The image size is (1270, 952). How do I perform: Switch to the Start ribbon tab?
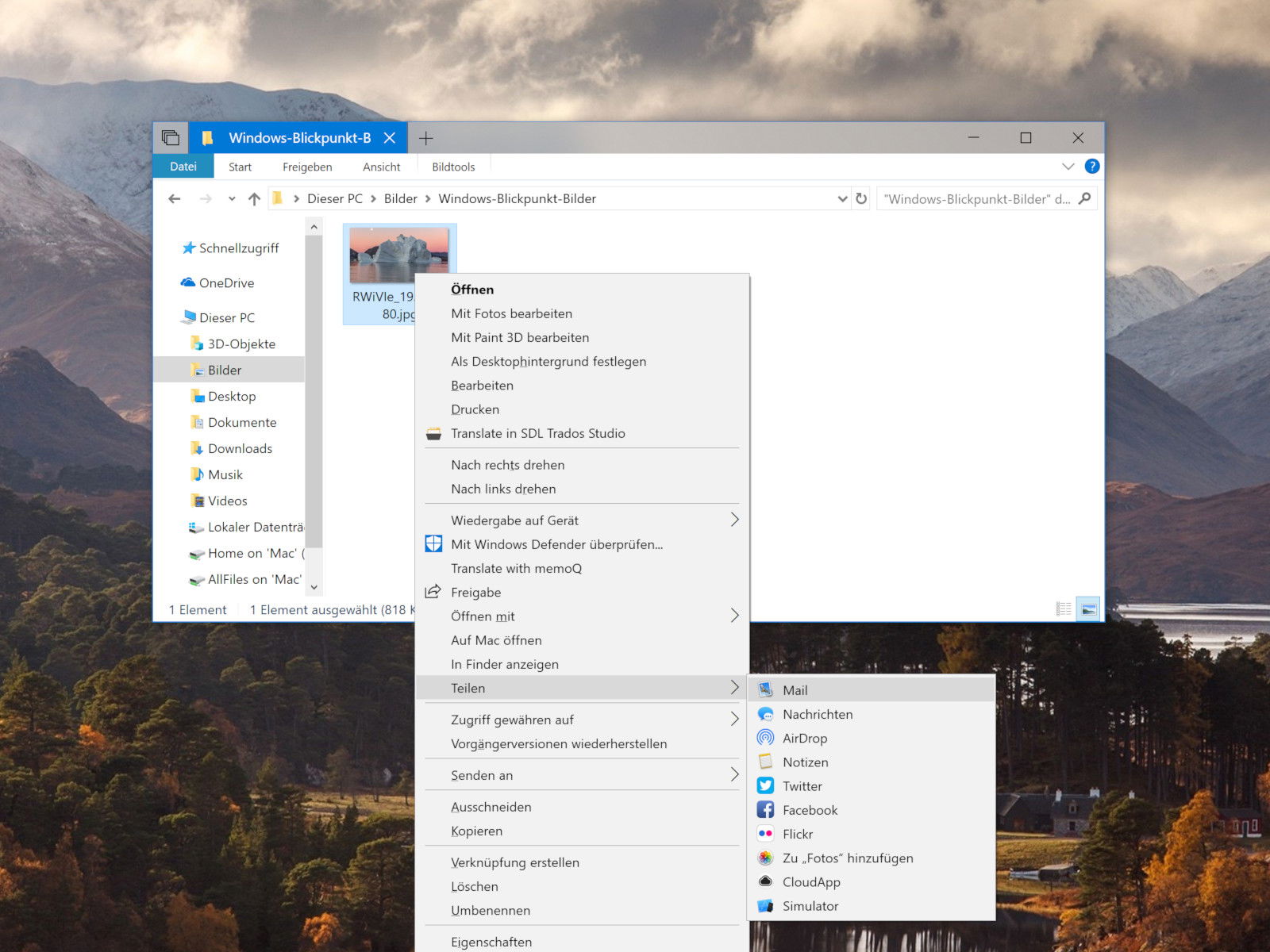point(240,167)
